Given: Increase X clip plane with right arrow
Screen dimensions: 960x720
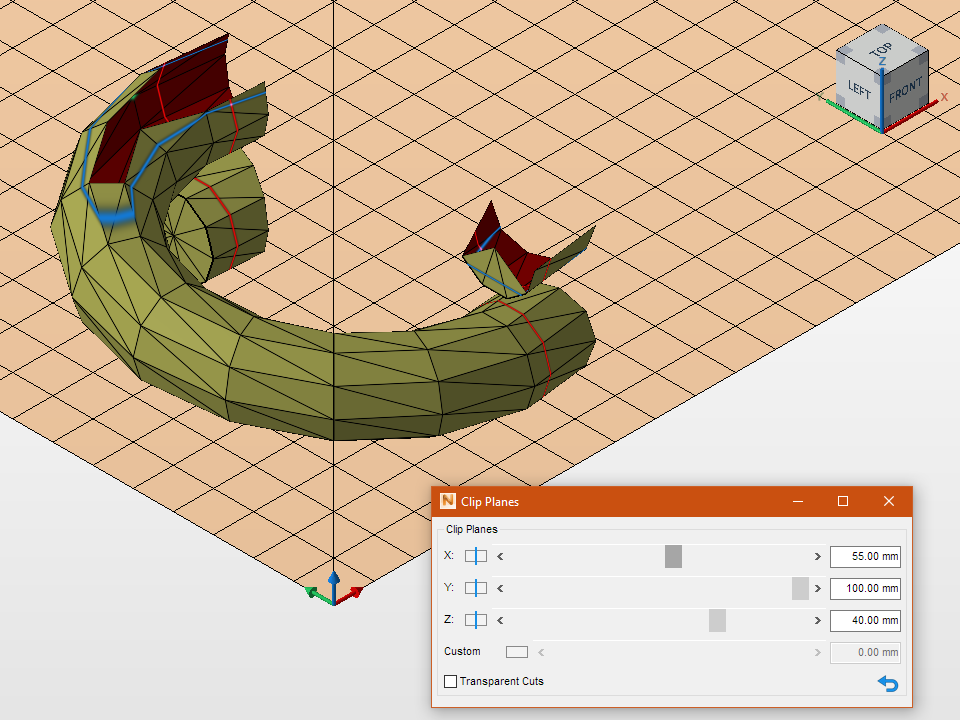Looking at the screenshot, I should (x=817, y=557).
